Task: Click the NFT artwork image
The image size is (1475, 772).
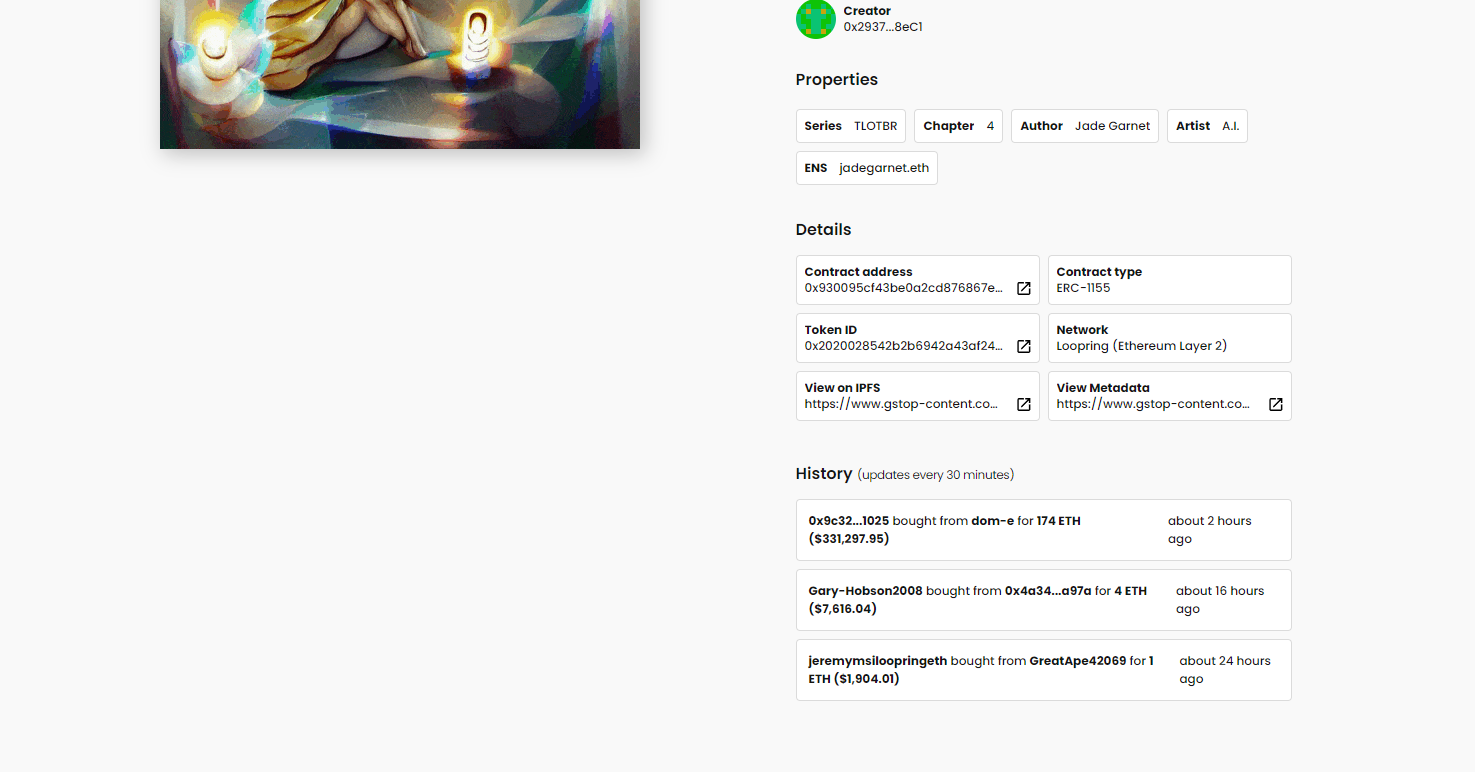Action: (399, 74)
